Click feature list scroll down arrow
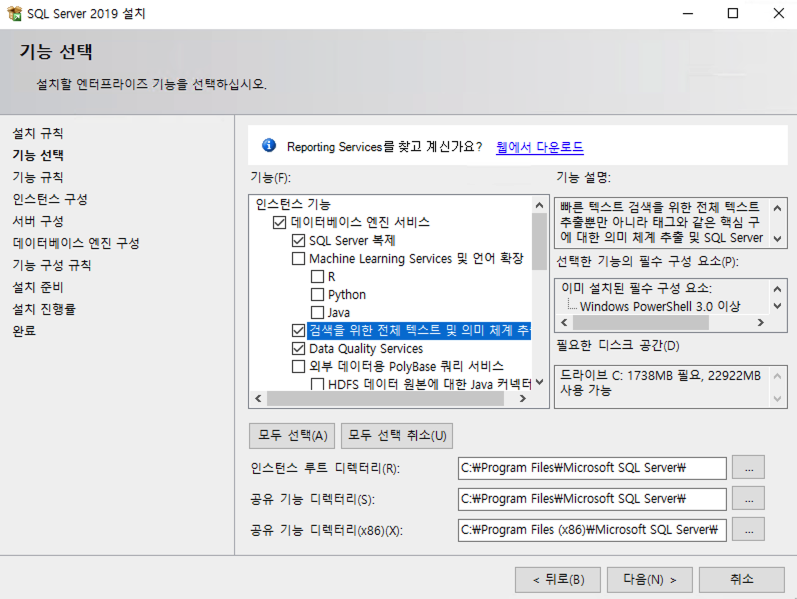797x599 pixels. tap(539, 382)
